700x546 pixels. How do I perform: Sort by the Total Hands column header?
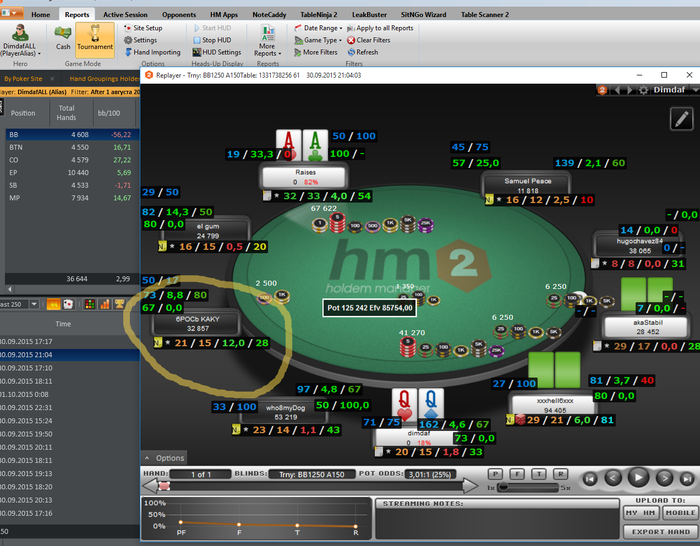(x=67, y=113)
